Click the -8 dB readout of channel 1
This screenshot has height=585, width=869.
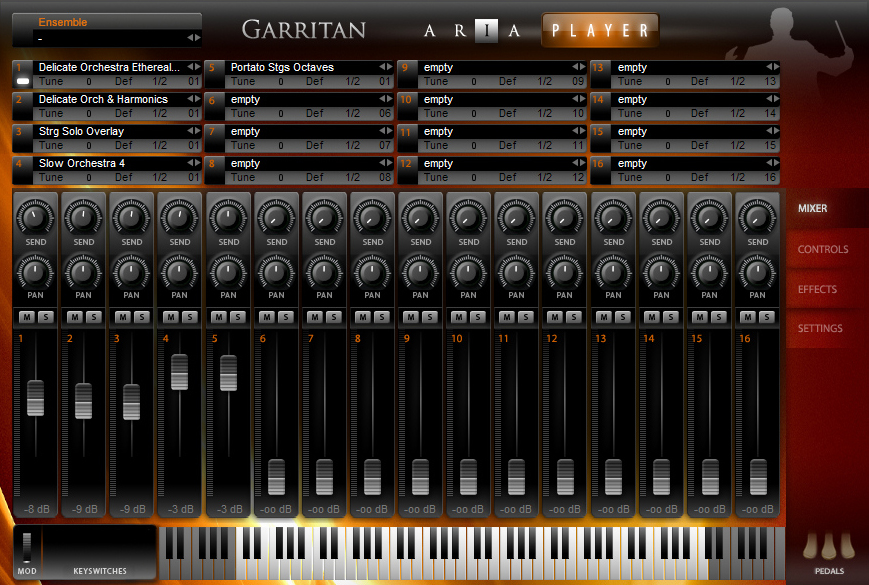coord(37,509)
